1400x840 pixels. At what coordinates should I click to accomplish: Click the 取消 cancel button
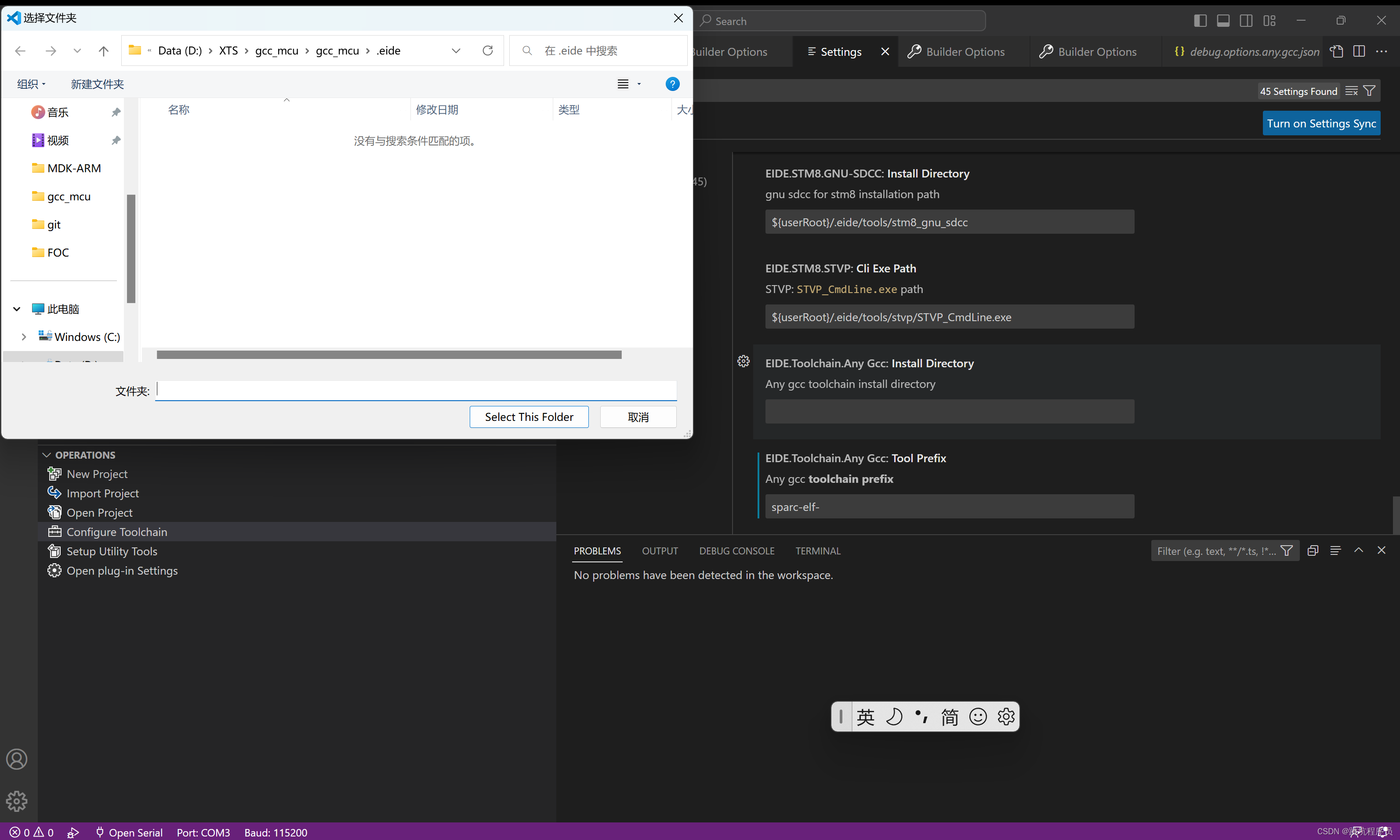click(x=638, y=416)
